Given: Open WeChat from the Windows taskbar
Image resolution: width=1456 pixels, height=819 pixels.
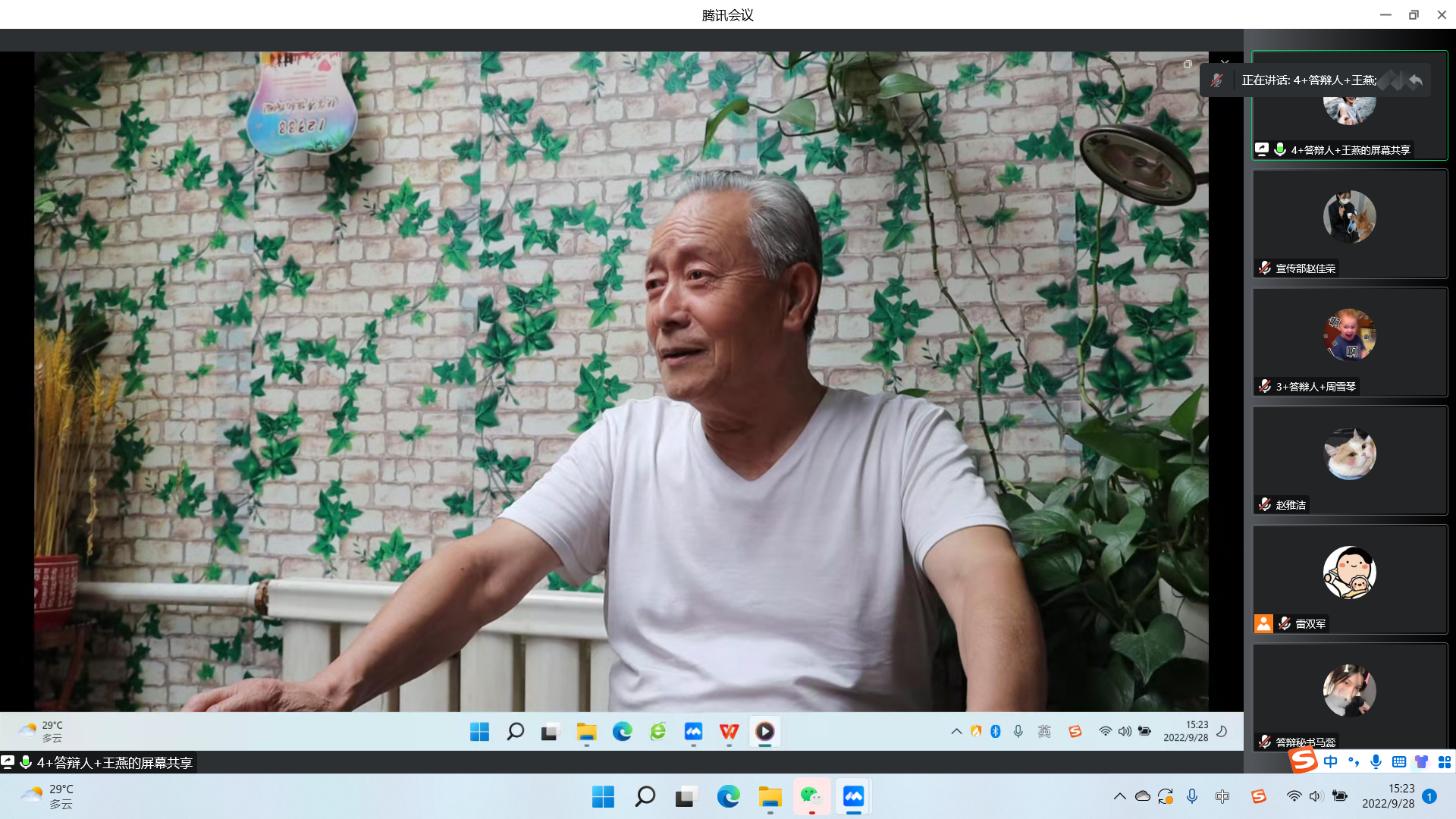Looking at the screenshot, I should pos(811,796).
